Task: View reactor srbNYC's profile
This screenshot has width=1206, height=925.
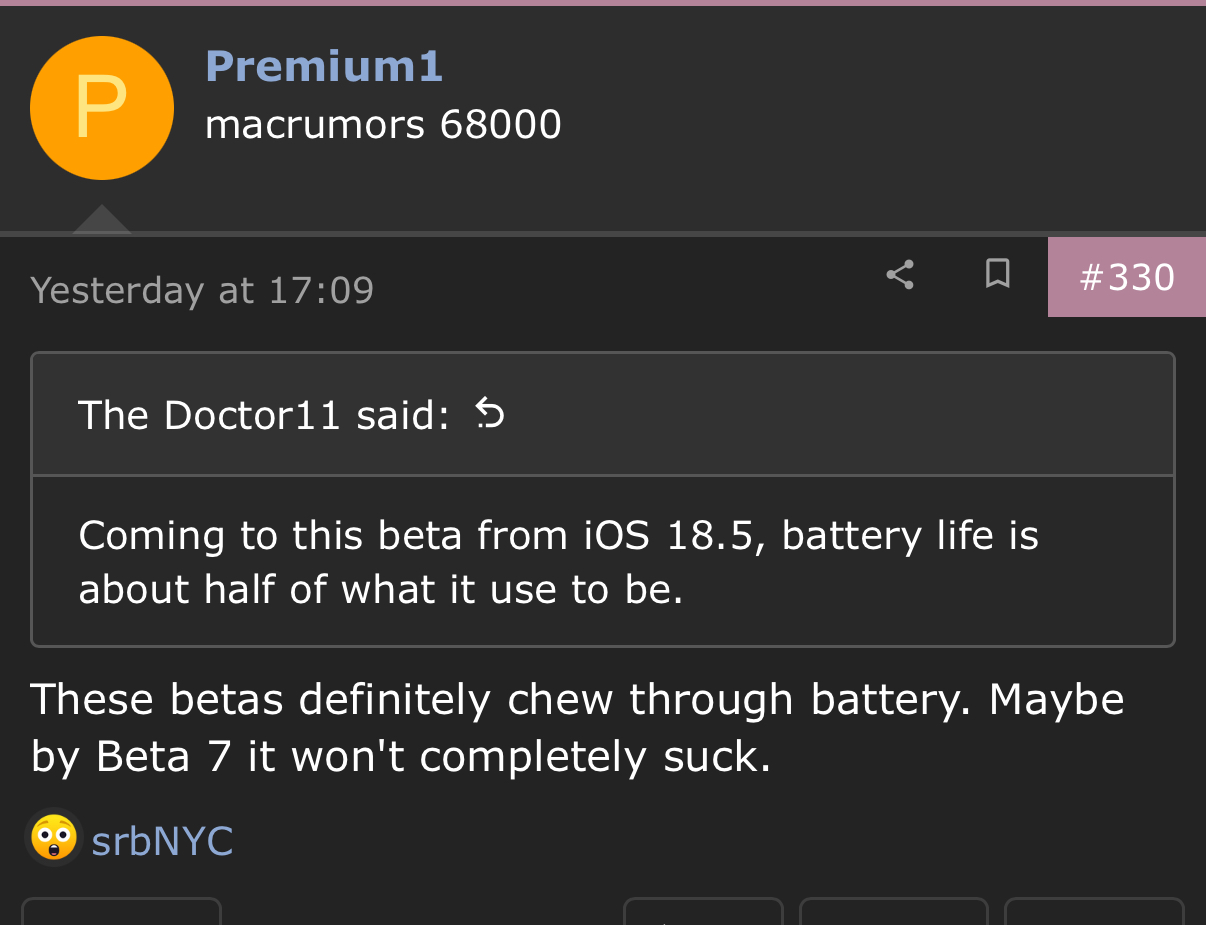Action: [x=162, y=841]
